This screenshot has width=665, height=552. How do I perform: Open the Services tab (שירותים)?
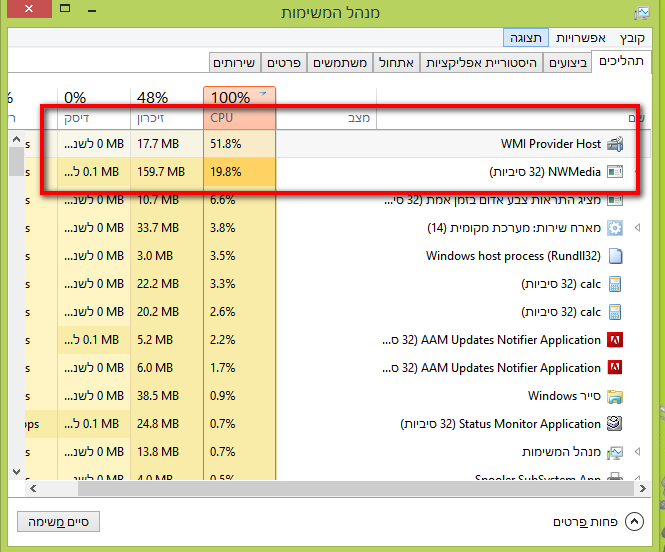[234, 63]
